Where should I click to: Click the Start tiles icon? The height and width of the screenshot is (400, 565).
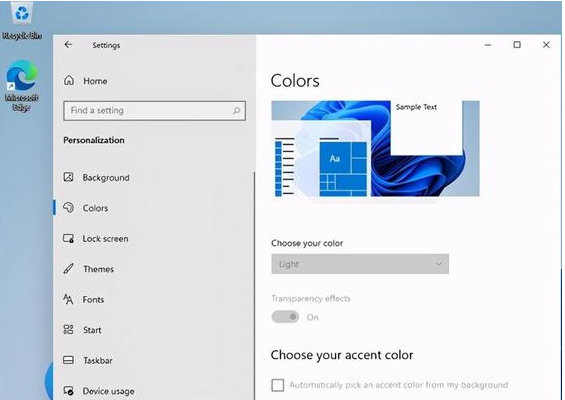pos(68,329)
